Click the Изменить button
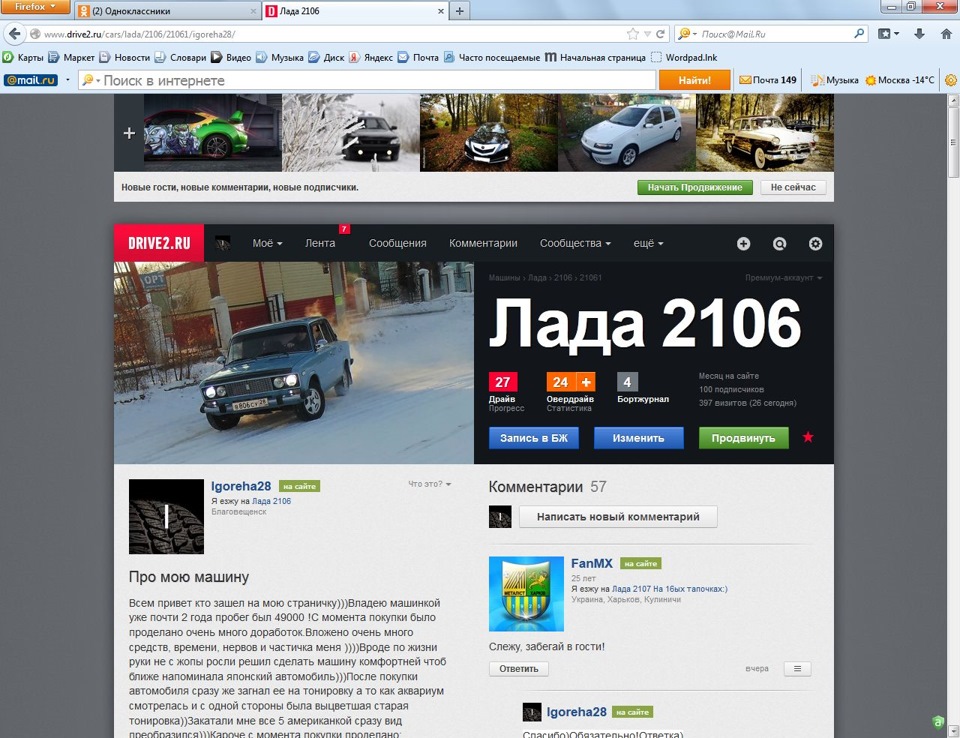 pyautogui.click(x=639, y=438)
